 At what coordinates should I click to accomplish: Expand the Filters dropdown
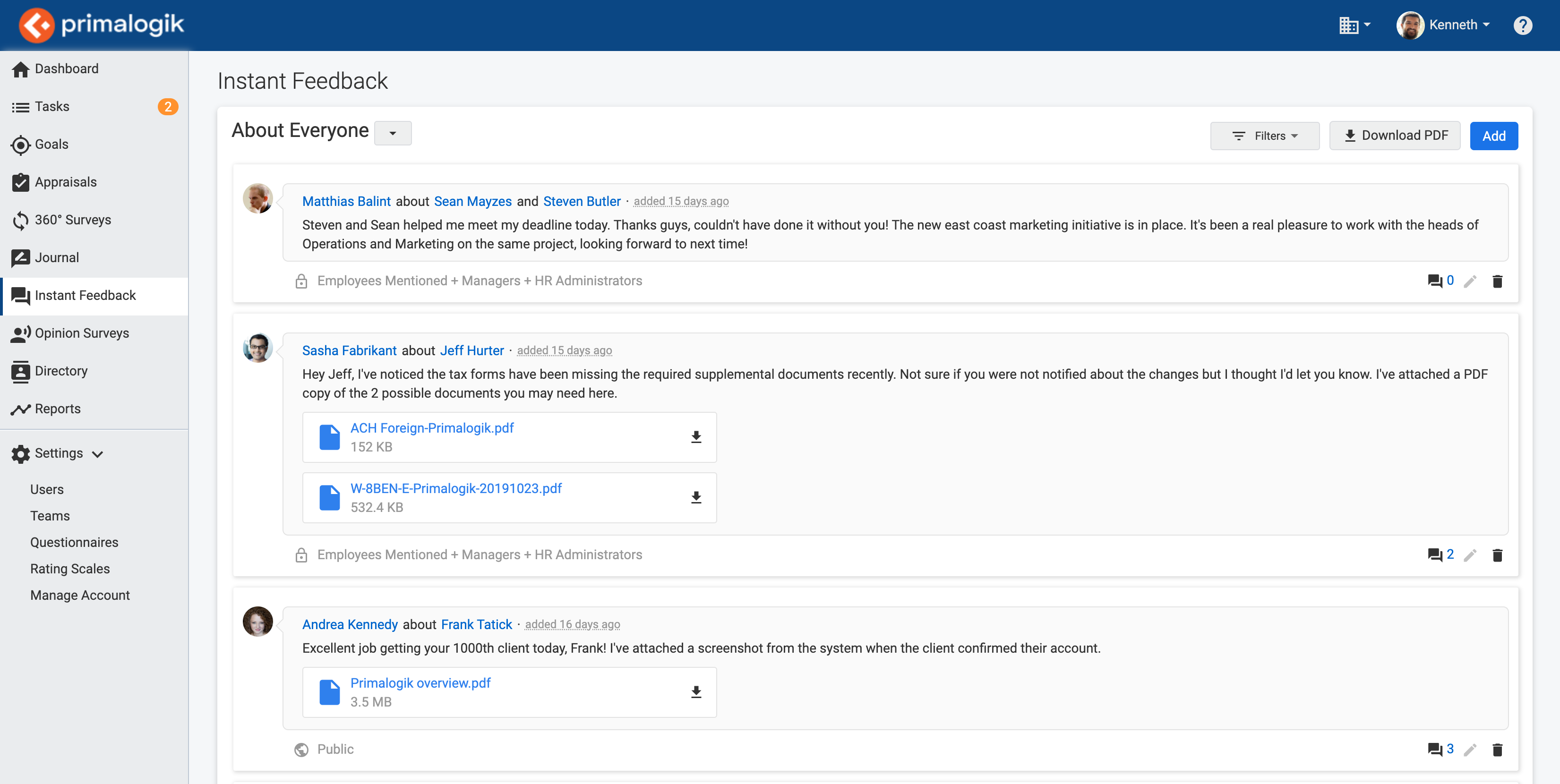pyautogui.click(x=1264, y=136)
